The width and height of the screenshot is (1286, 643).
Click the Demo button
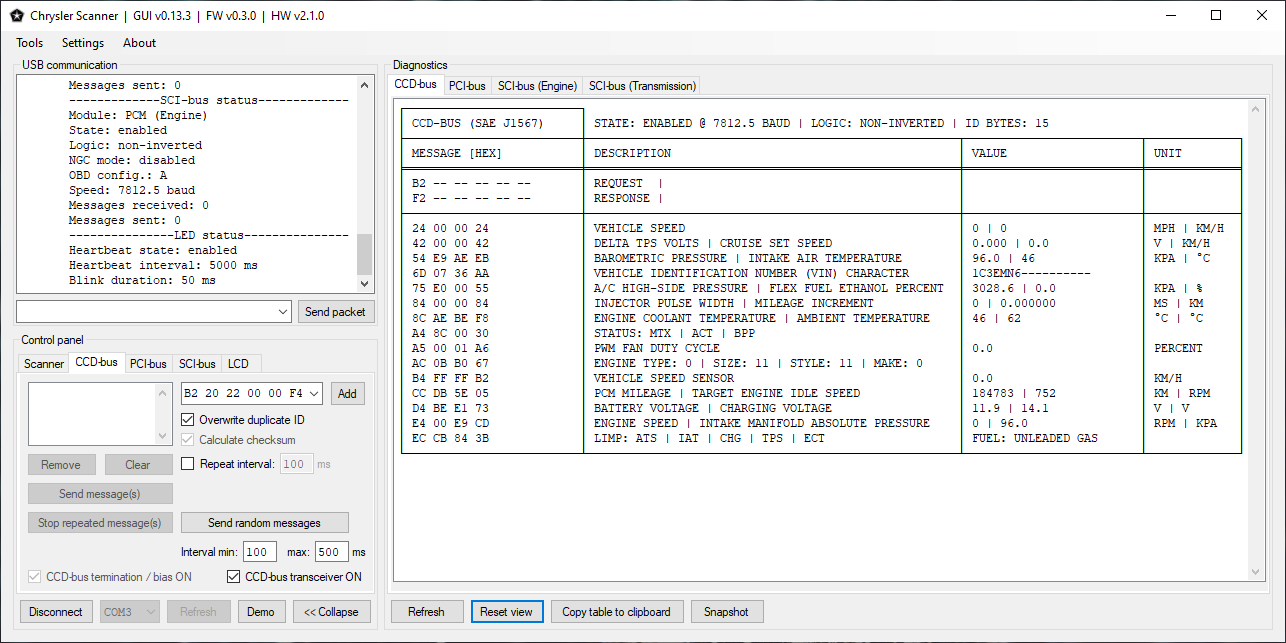tap(261, 612)
